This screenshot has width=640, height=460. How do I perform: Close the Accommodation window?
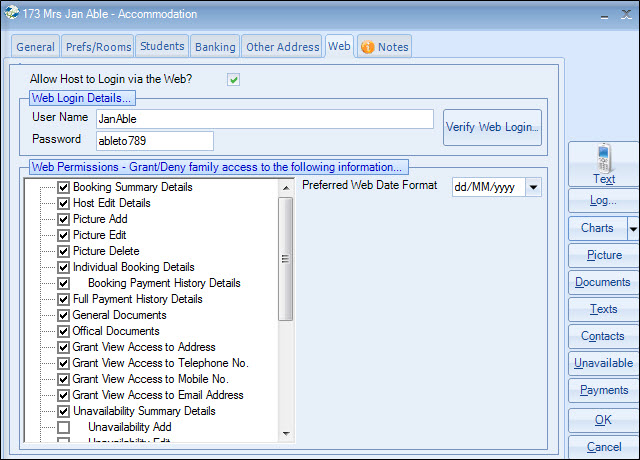pyautogui.click(x=626, y=14)
